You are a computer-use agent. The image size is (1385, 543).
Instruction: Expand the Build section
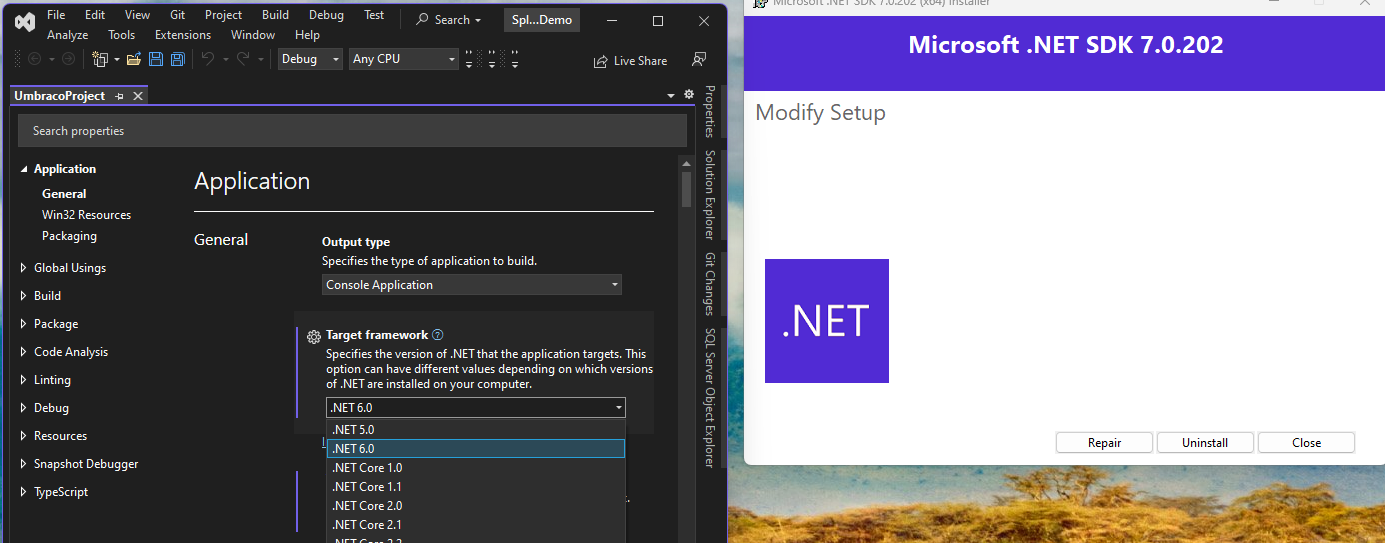click(x=24, y=296)
